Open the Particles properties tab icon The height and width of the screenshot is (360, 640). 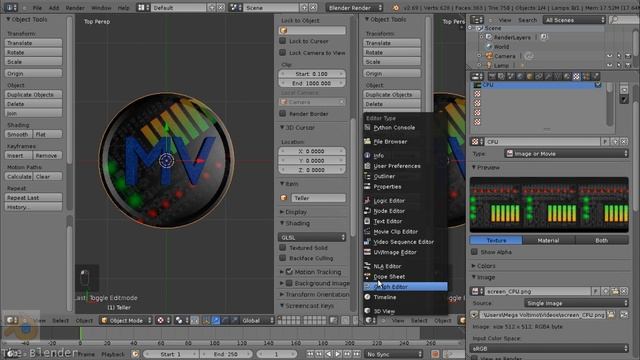[586, 76]
